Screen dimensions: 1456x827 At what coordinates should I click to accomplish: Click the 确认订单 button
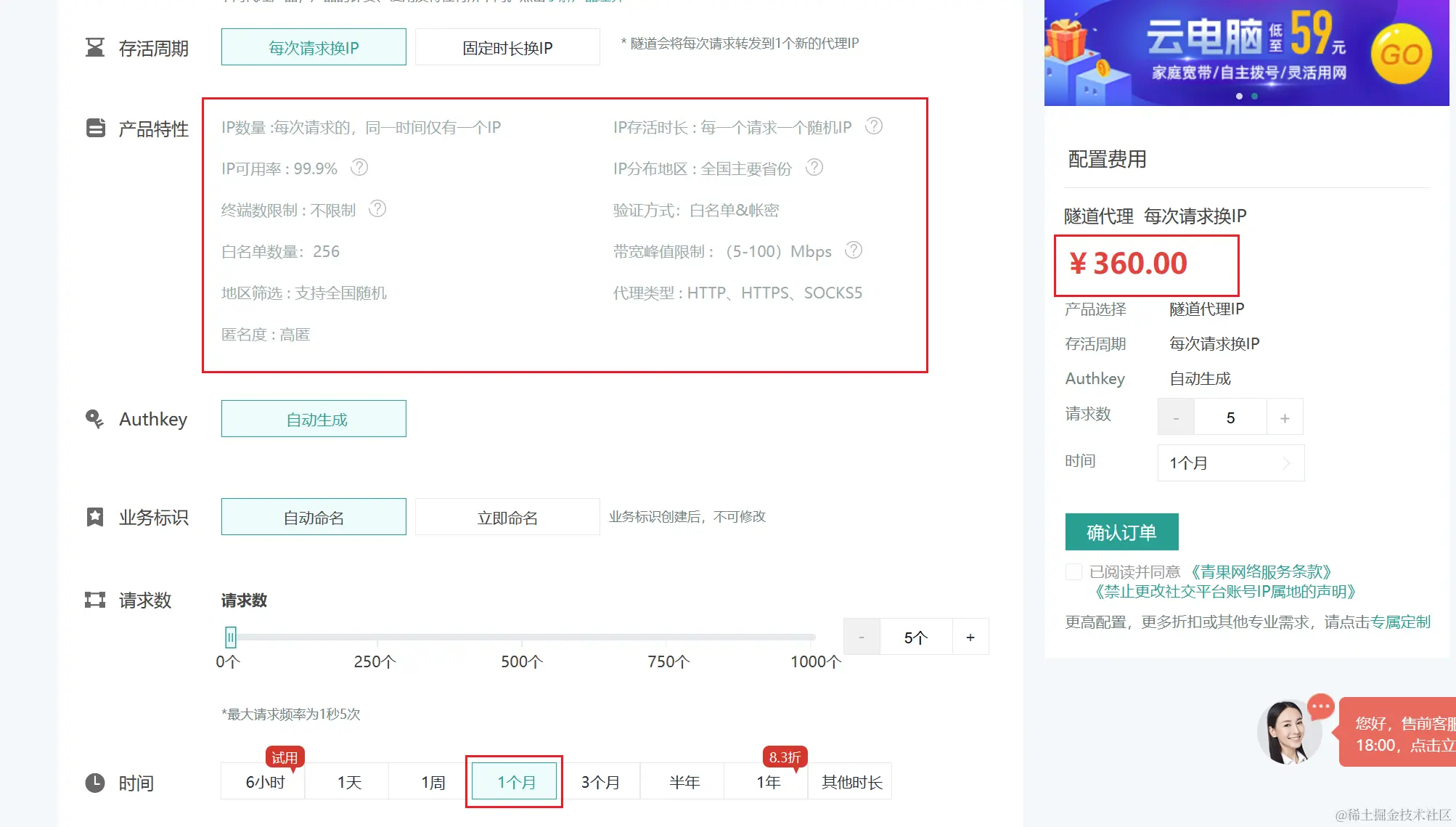[1121, 532]
